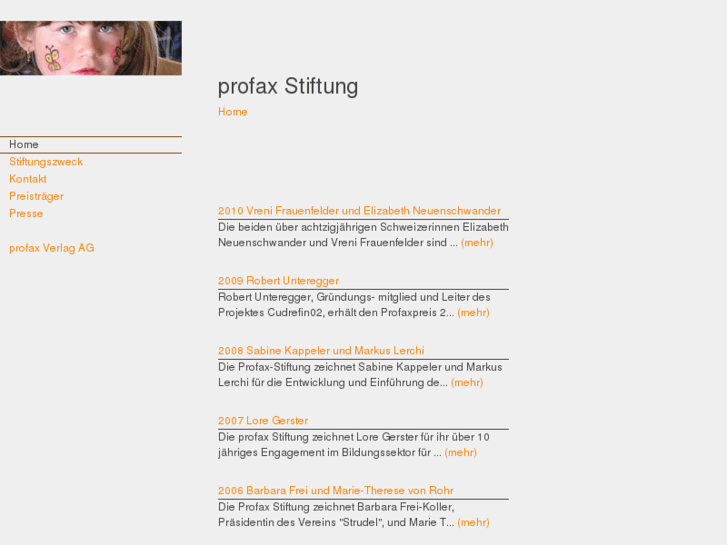Click mehr after Bildungssektor text
727x545 pixels.
460,452
